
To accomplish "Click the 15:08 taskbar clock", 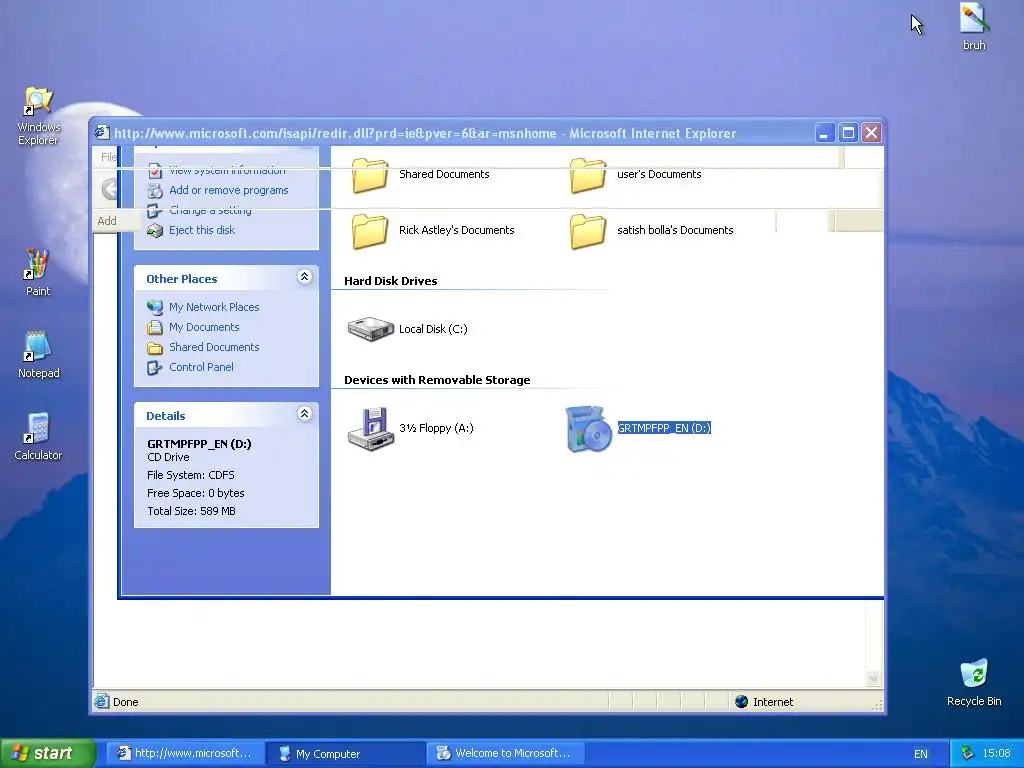I will [x=996, y=753].
